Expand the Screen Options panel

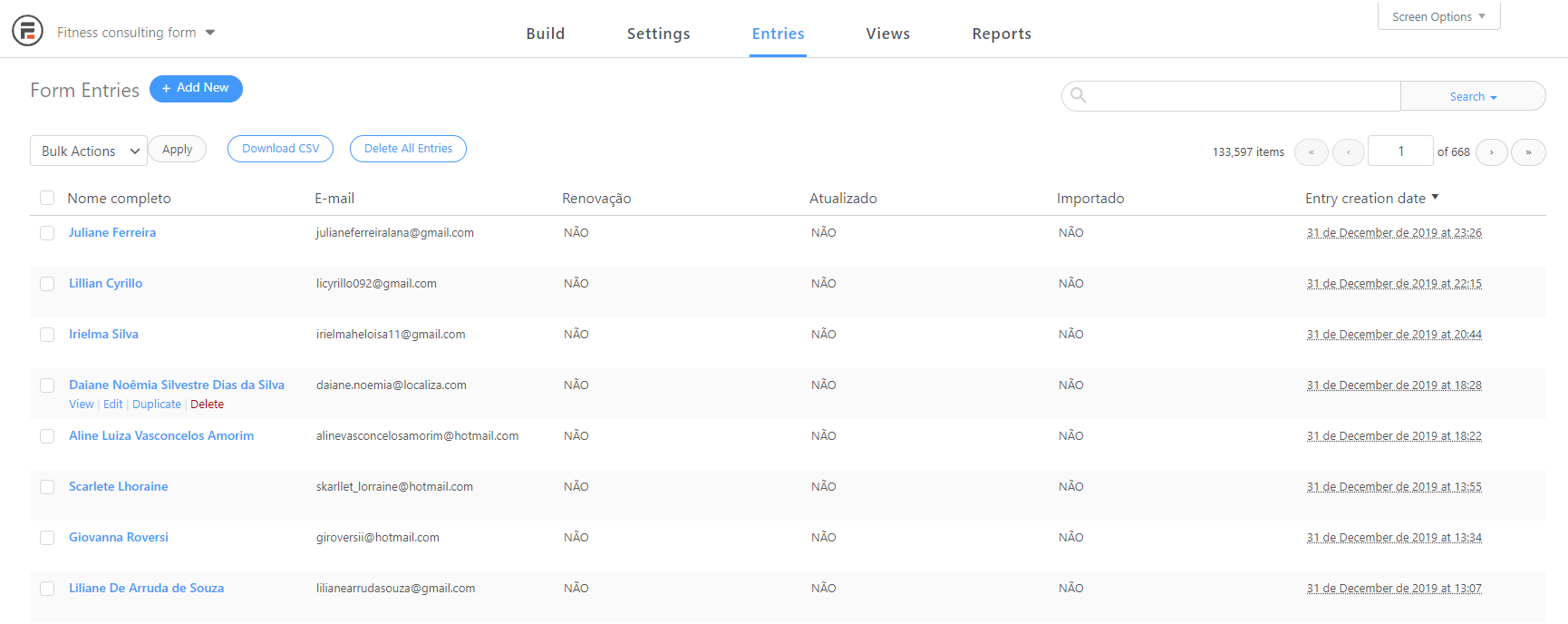[x=1438, y=16]
